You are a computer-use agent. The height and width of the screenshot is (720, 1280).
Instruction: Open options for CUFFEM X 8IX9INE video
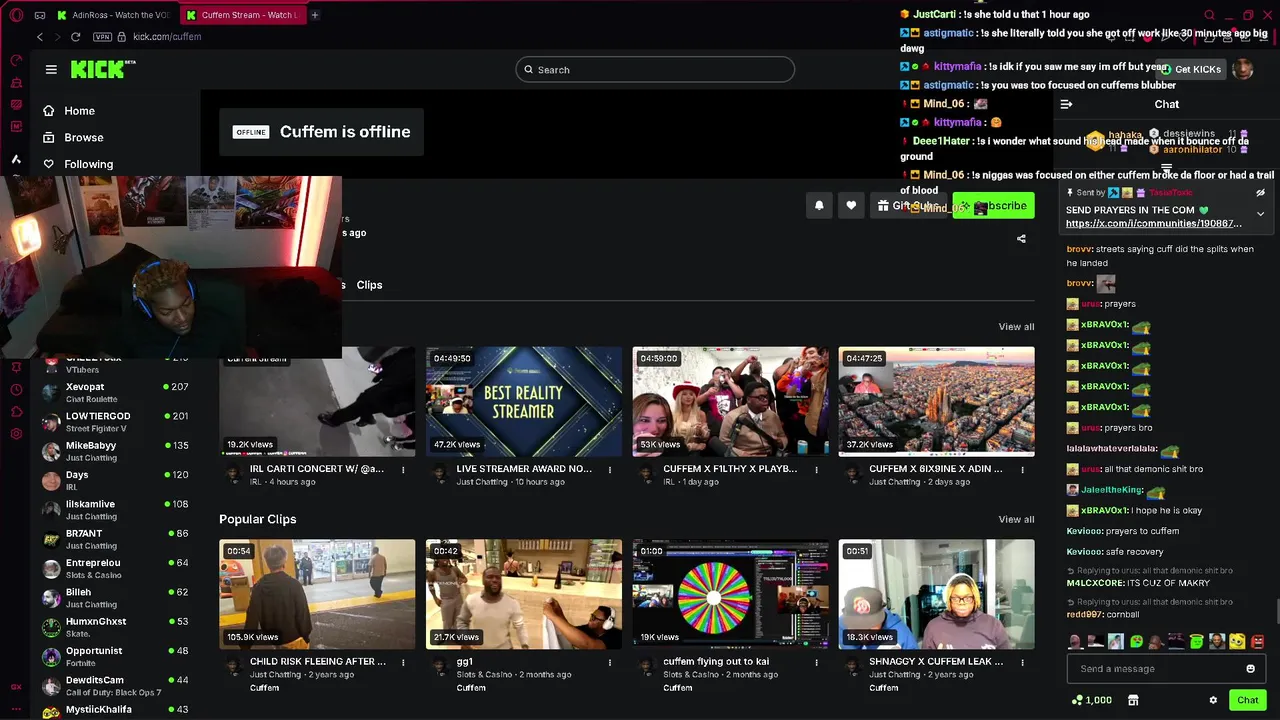click(x=1022, y=469)
